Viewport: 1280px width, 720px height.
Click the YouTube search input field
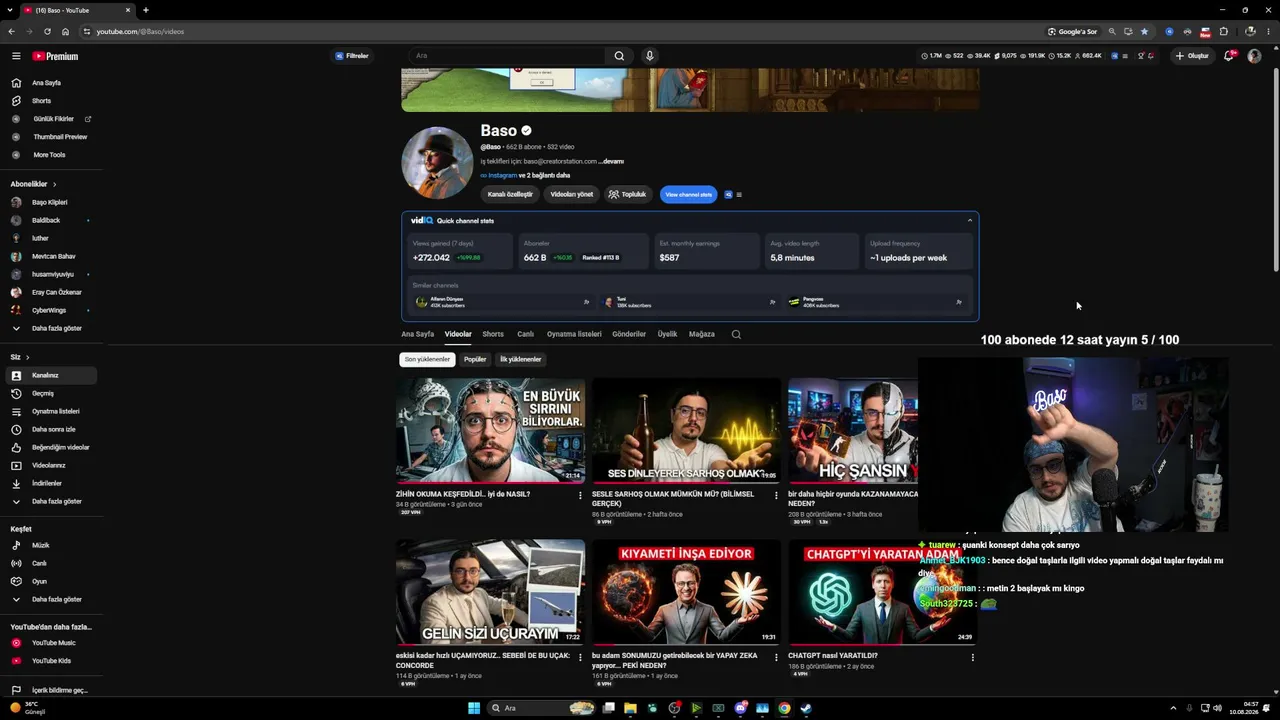tap(507, 56)
